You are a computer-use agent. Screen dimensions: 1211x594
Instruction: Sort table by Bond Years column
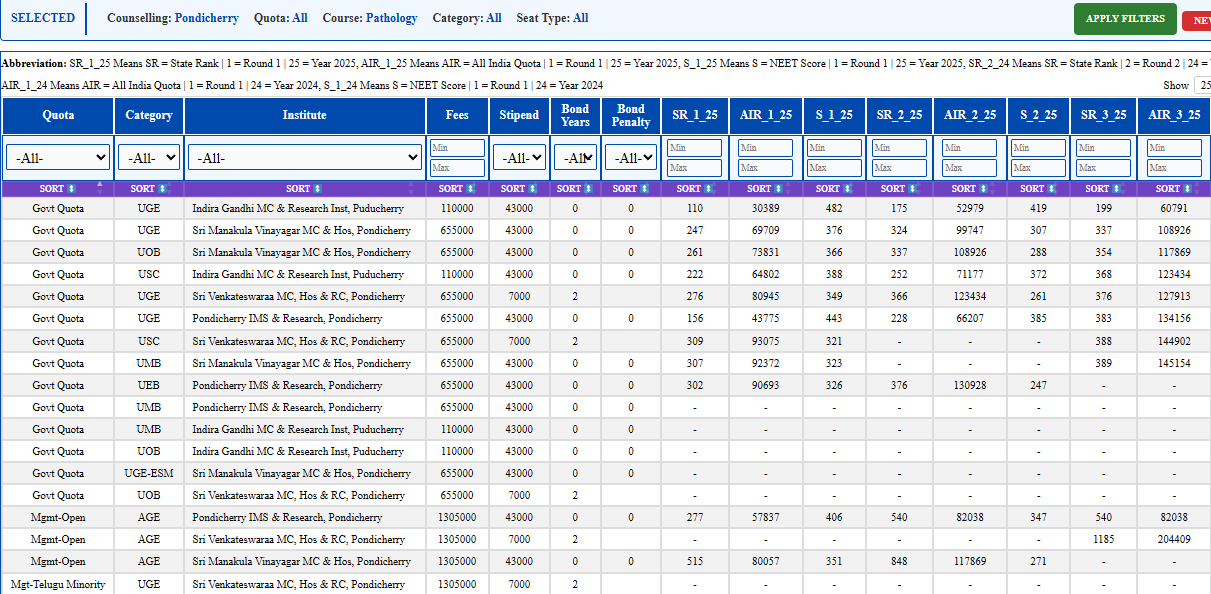pos(575,188)
